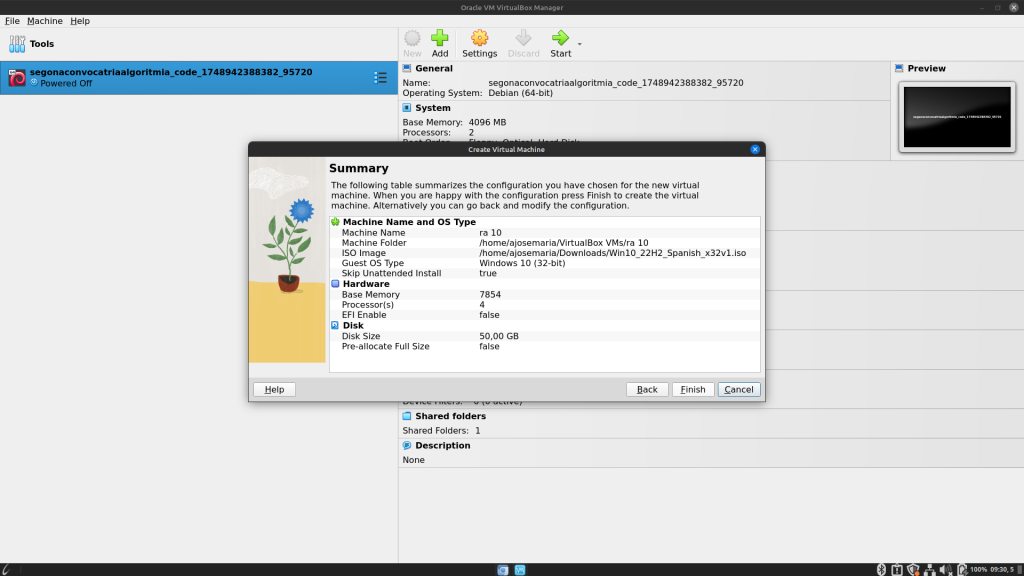Select the Disk Size '50,00 GB' value

(499, 336)
